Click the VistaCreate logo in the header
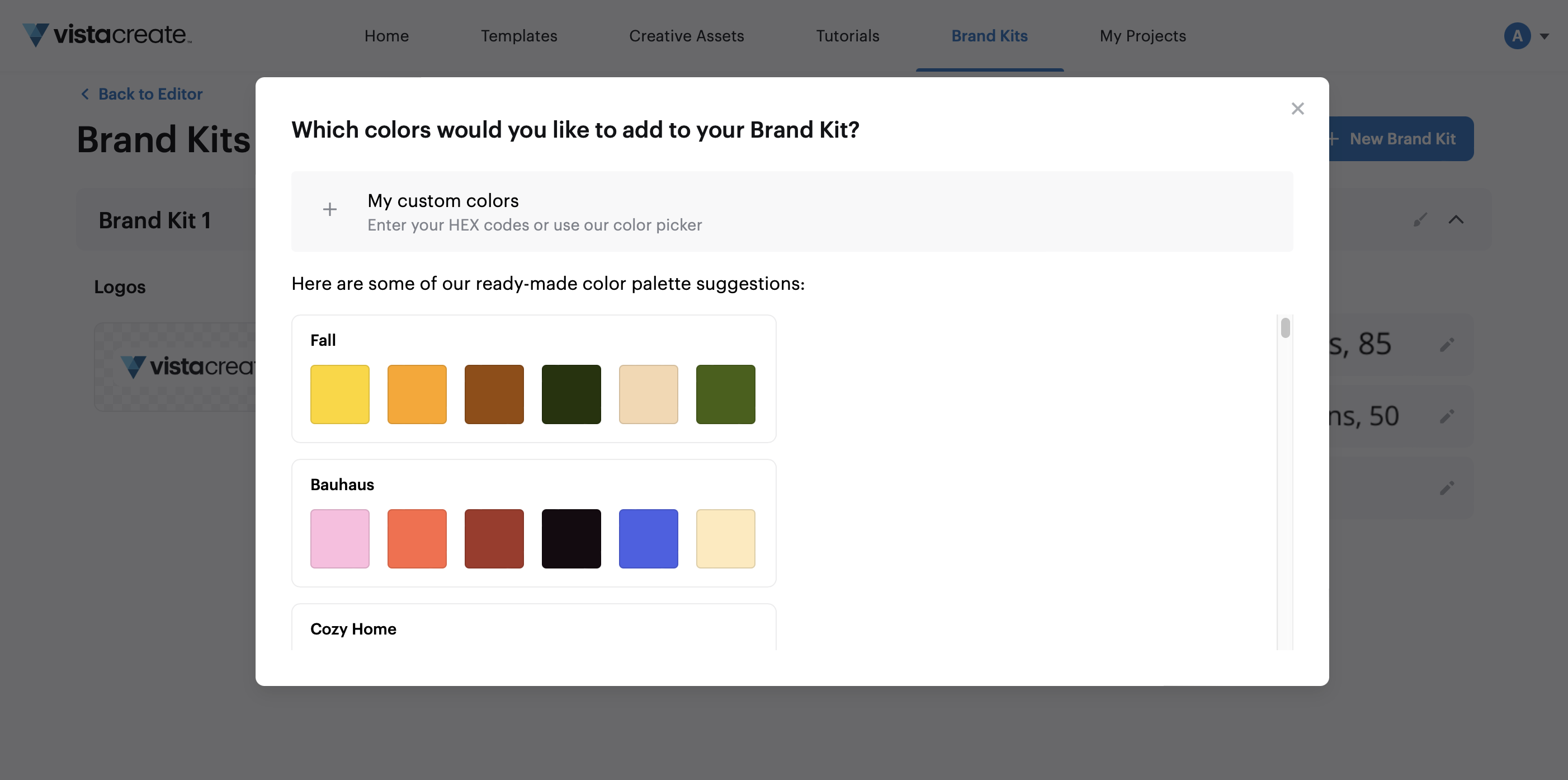This screenshot has width=1568, height=780. (107, 35)
